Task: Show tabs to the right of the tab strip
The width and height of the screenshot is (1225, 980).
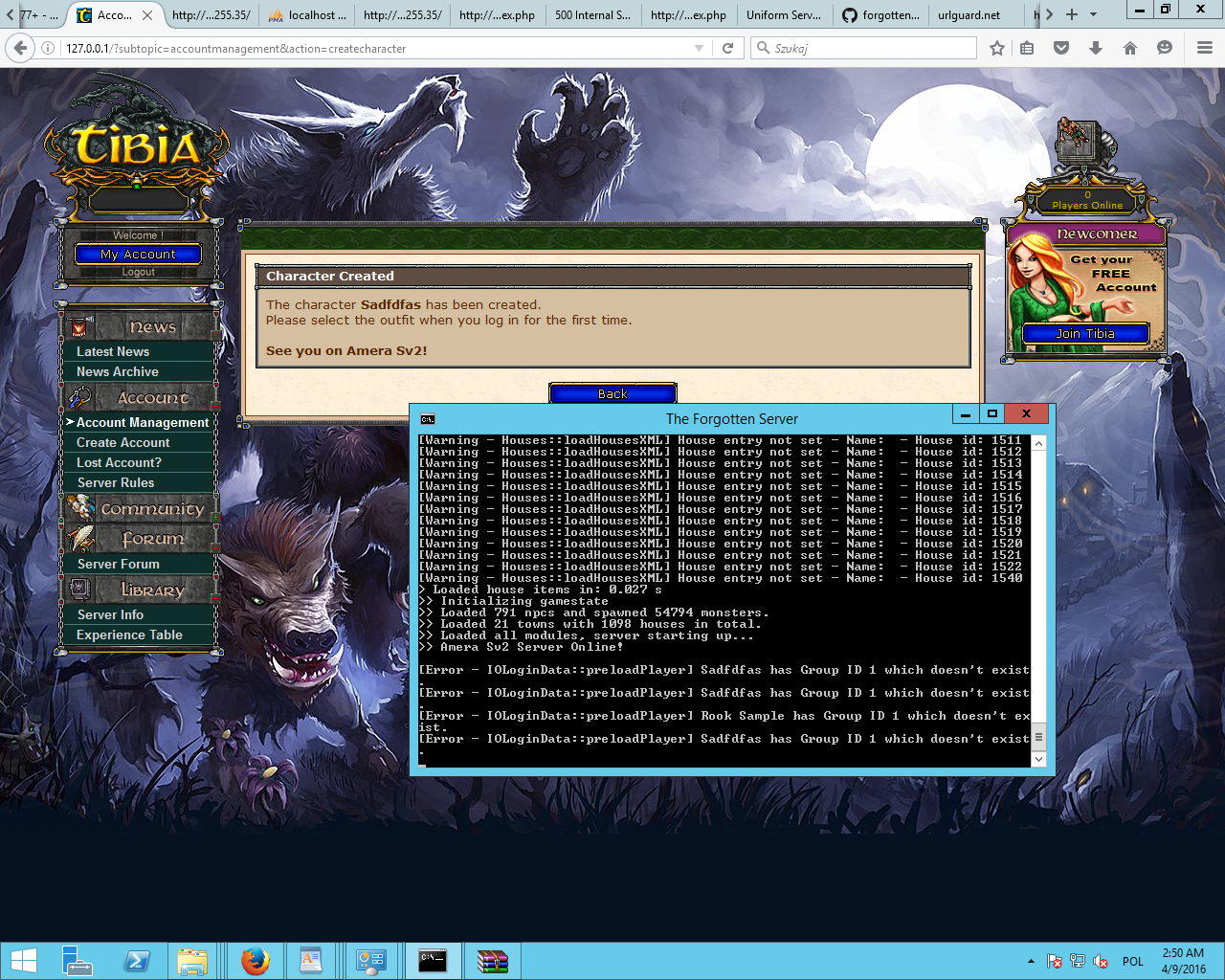Action: tap(1049, 14)
